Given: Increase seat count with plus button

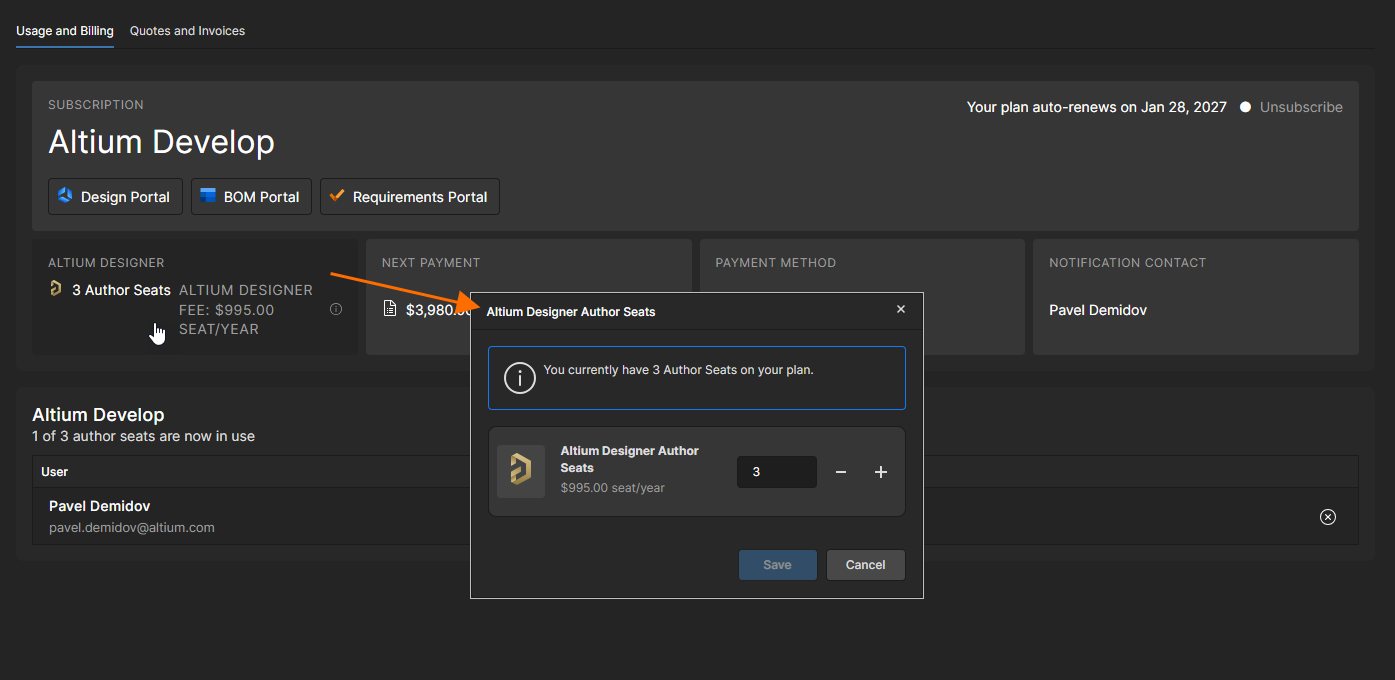Looking at the screenshot, I should pos(881,472).
